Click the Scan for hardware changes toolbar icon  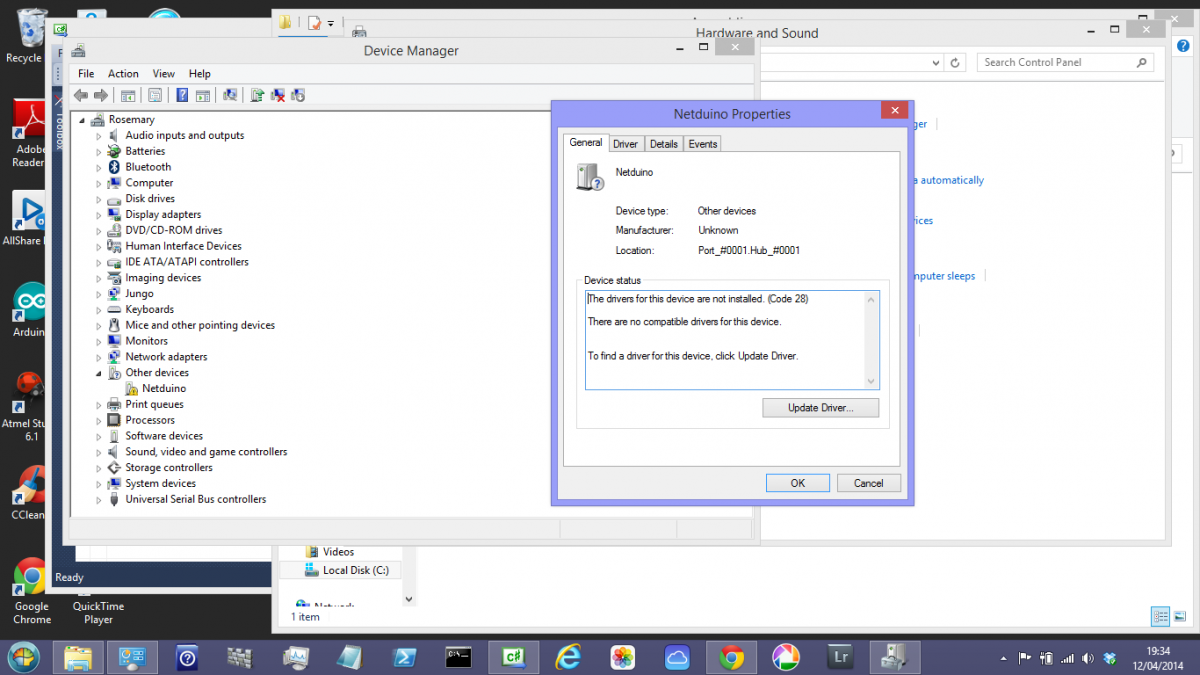tap(230, 95)
